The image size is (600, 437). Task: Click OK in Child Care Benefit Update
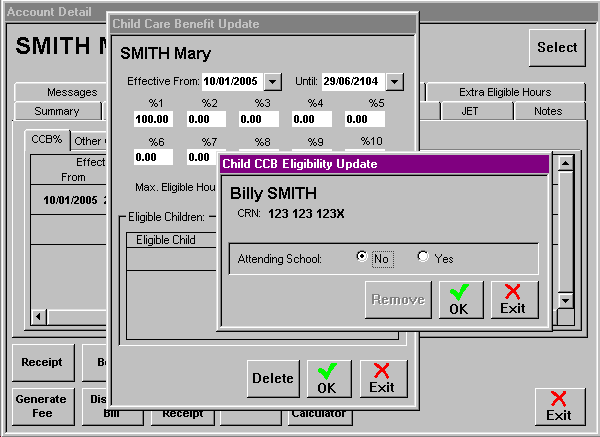(329, 378)
